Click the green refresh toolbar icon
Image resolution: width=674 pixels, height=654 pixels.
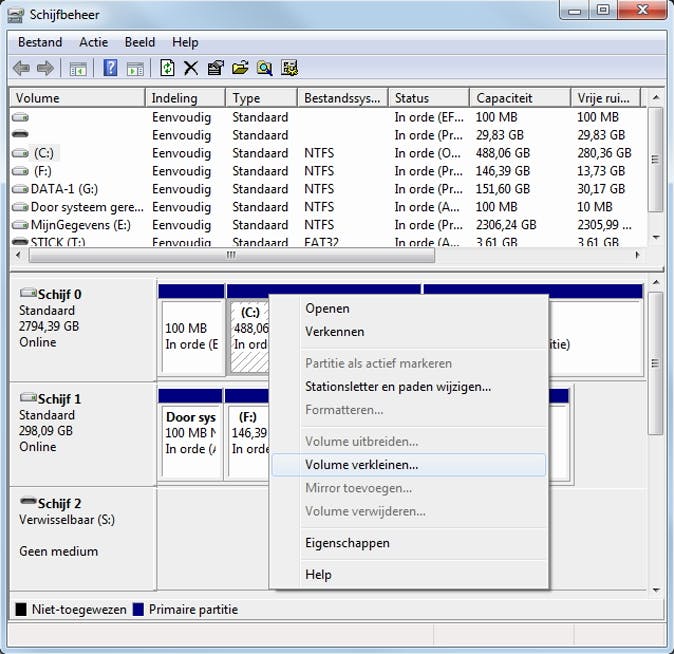pos(167,68)
